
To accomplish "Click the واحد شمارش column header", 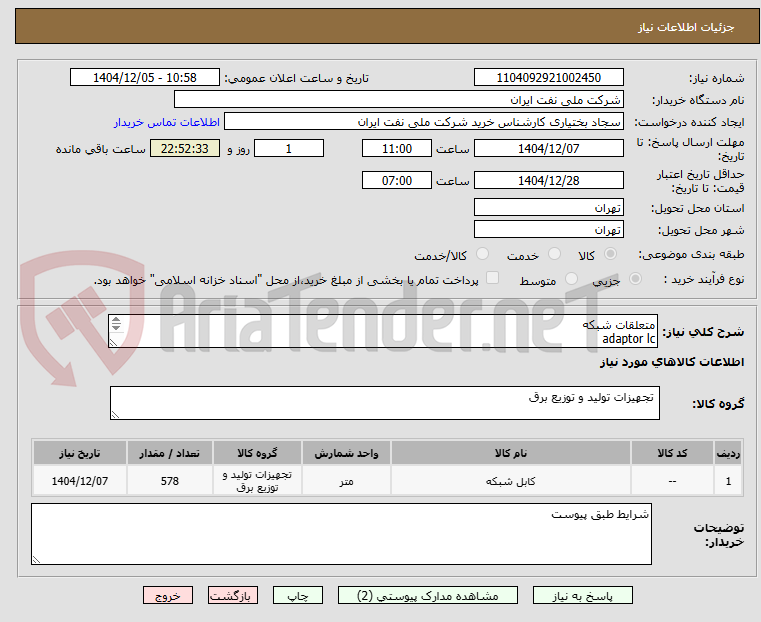I will point(346,453).
